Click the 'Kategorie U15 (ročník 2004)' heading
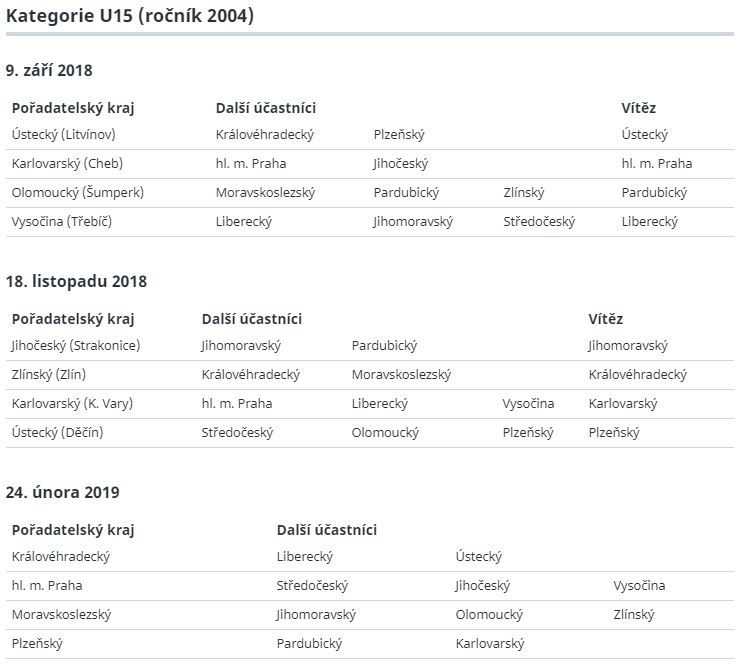Image resolution: width=745 pixels, height=668 pixels. [x=130, y=17]
